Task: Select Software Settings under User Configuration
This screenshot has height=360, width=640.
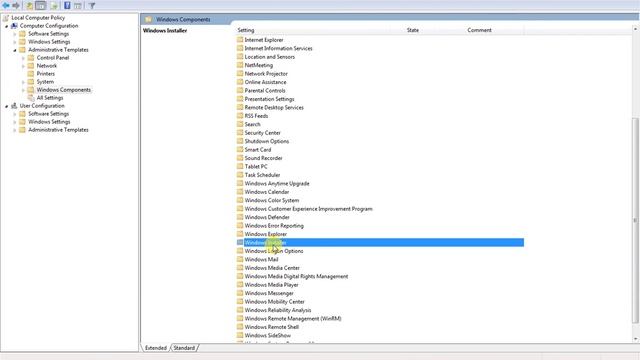Action: [49, 114]
